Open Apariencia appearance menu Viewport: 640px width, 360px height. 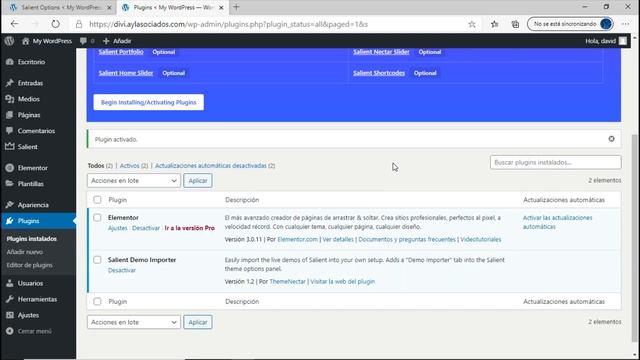[33, 205]
